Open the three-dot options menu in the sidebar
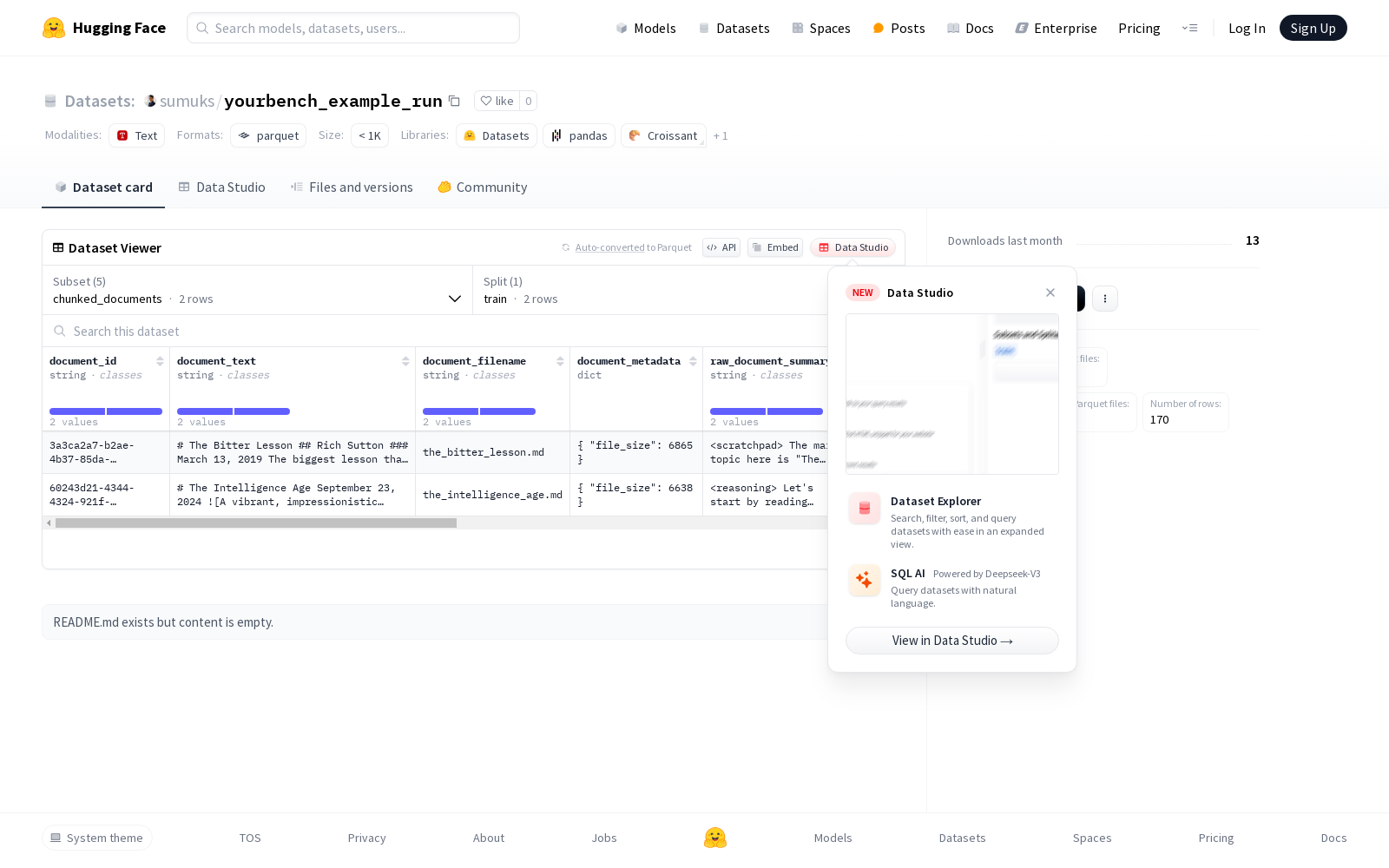Screen dimensions: 1389x868 1105,299
